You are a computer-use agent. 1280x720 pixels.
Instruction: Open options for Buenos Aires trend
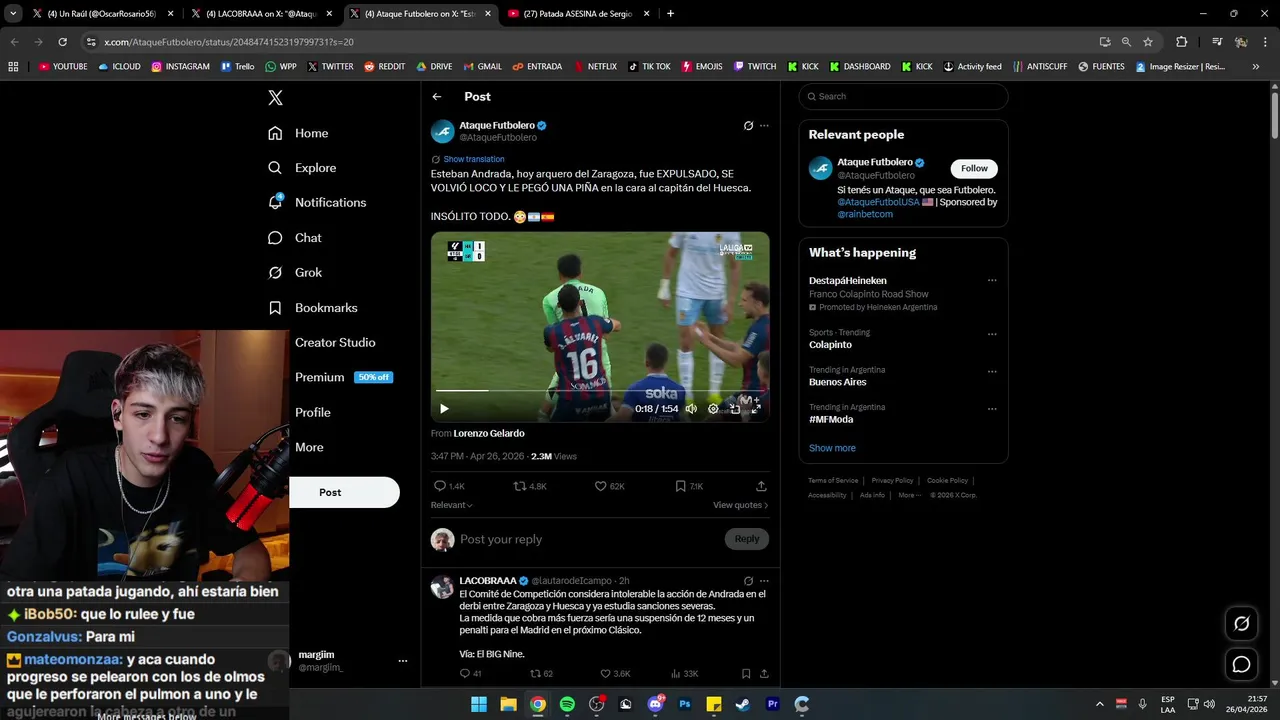(992, 371)
